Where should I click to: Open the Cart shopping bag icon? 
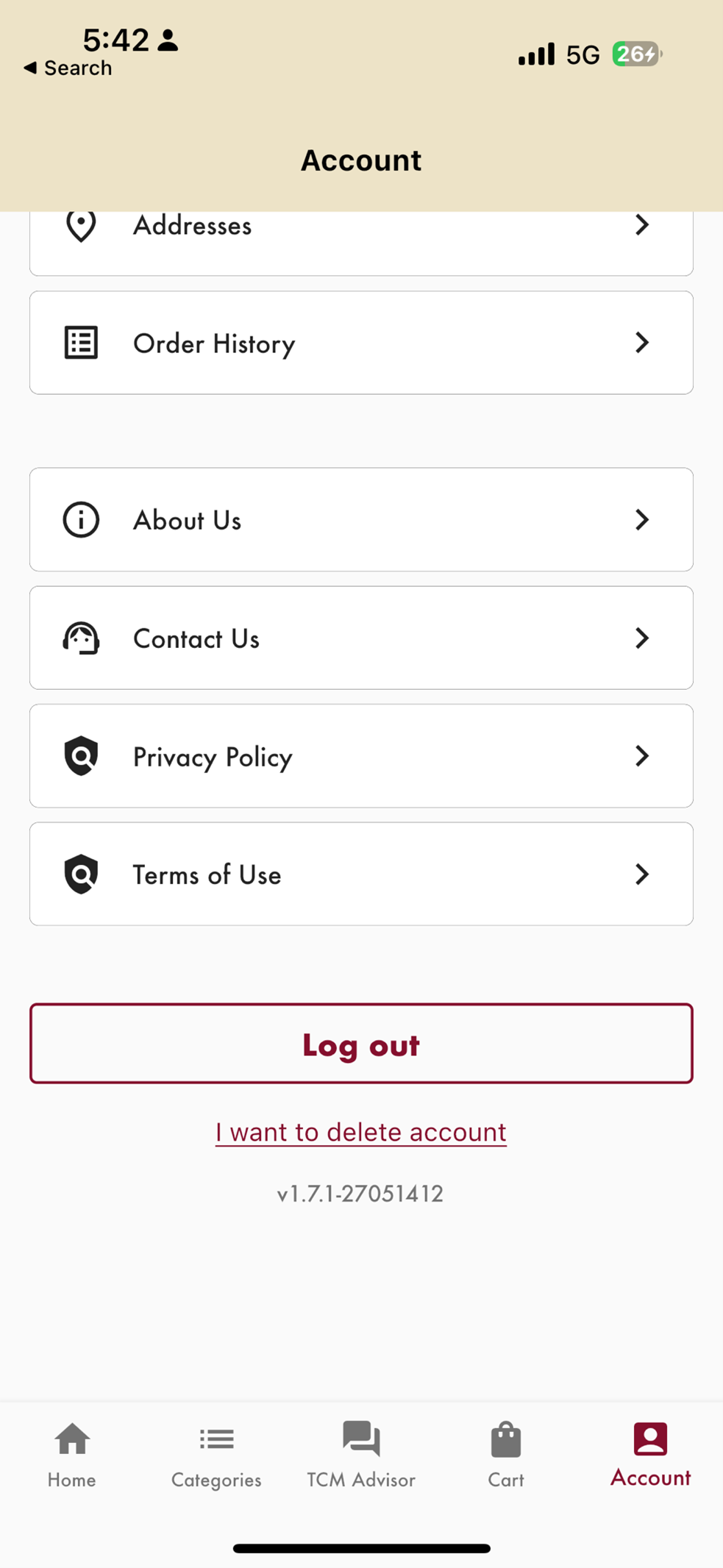(506, 1440)
